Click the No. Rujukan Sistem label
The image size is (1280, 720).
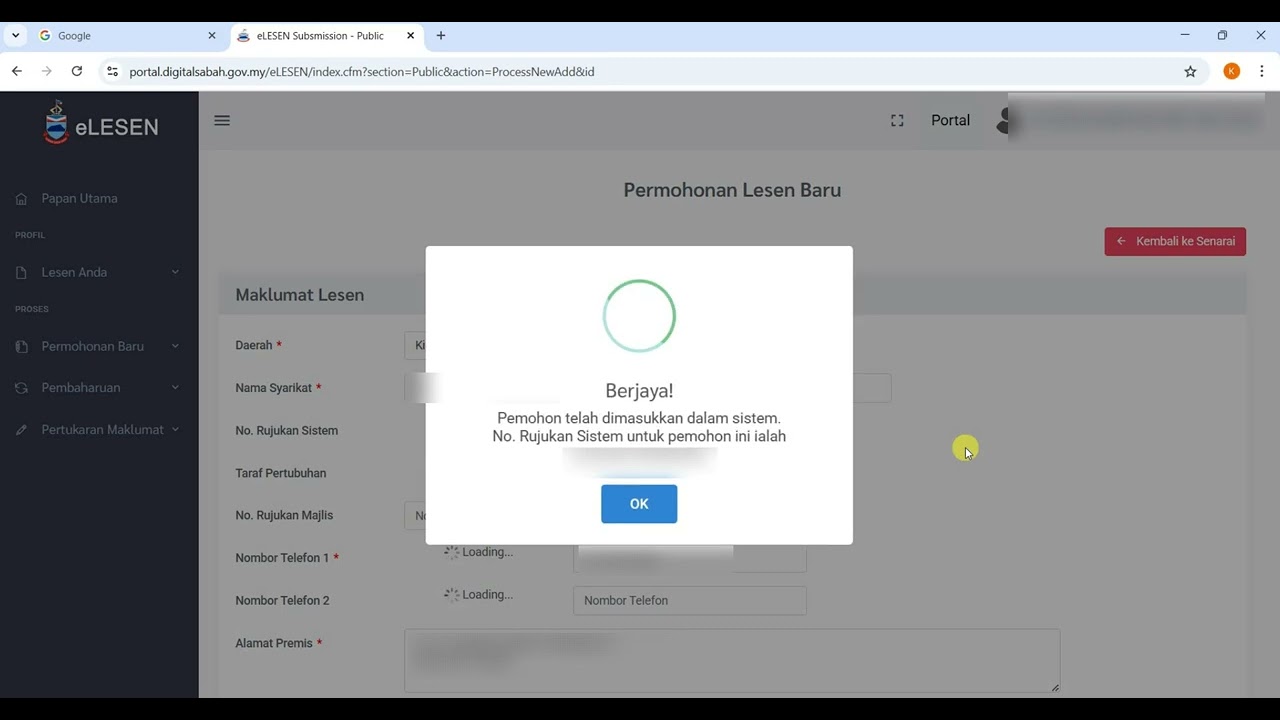[287, 430]
